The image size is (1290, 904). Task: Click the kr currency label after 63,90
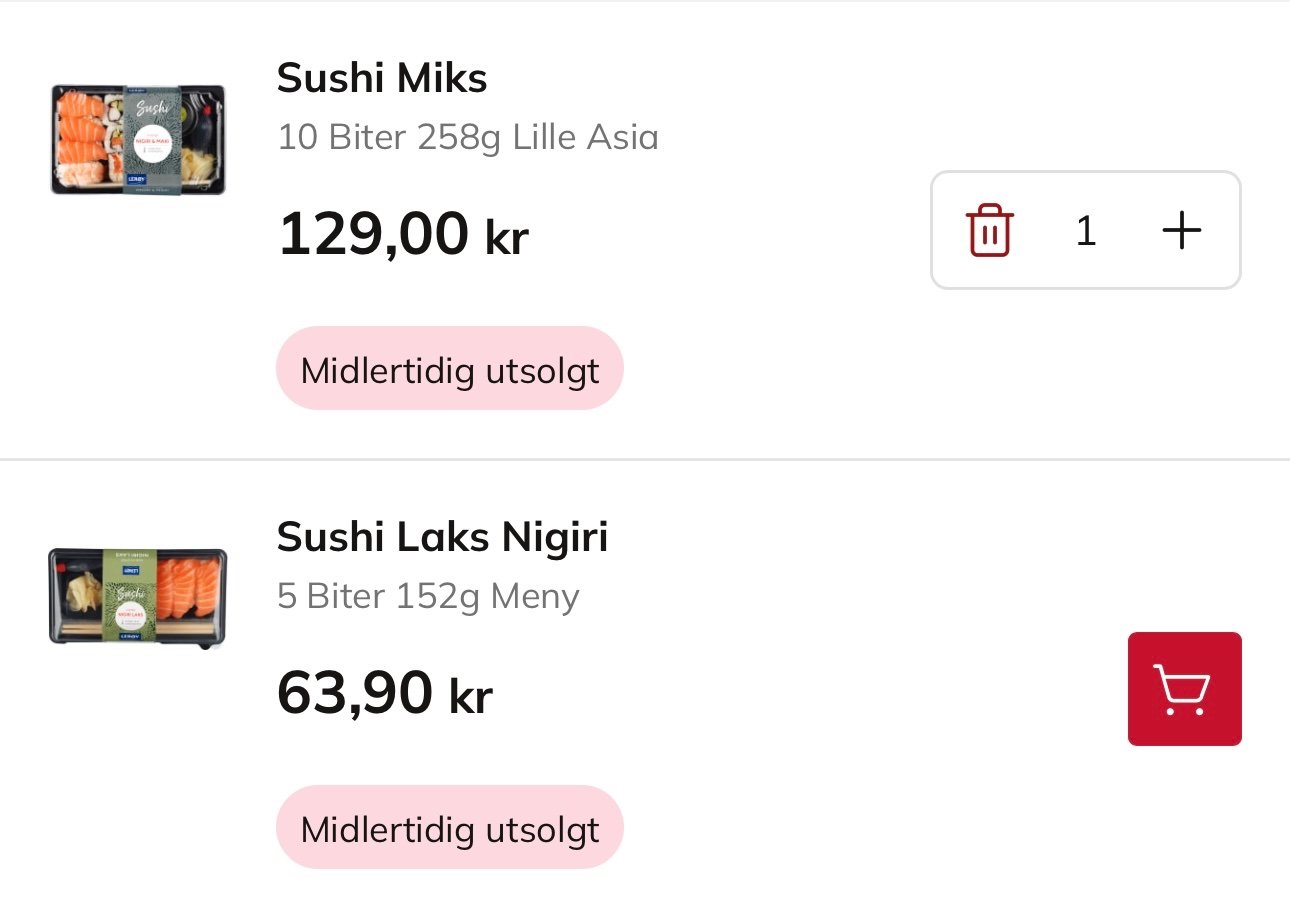coord(471,697)
